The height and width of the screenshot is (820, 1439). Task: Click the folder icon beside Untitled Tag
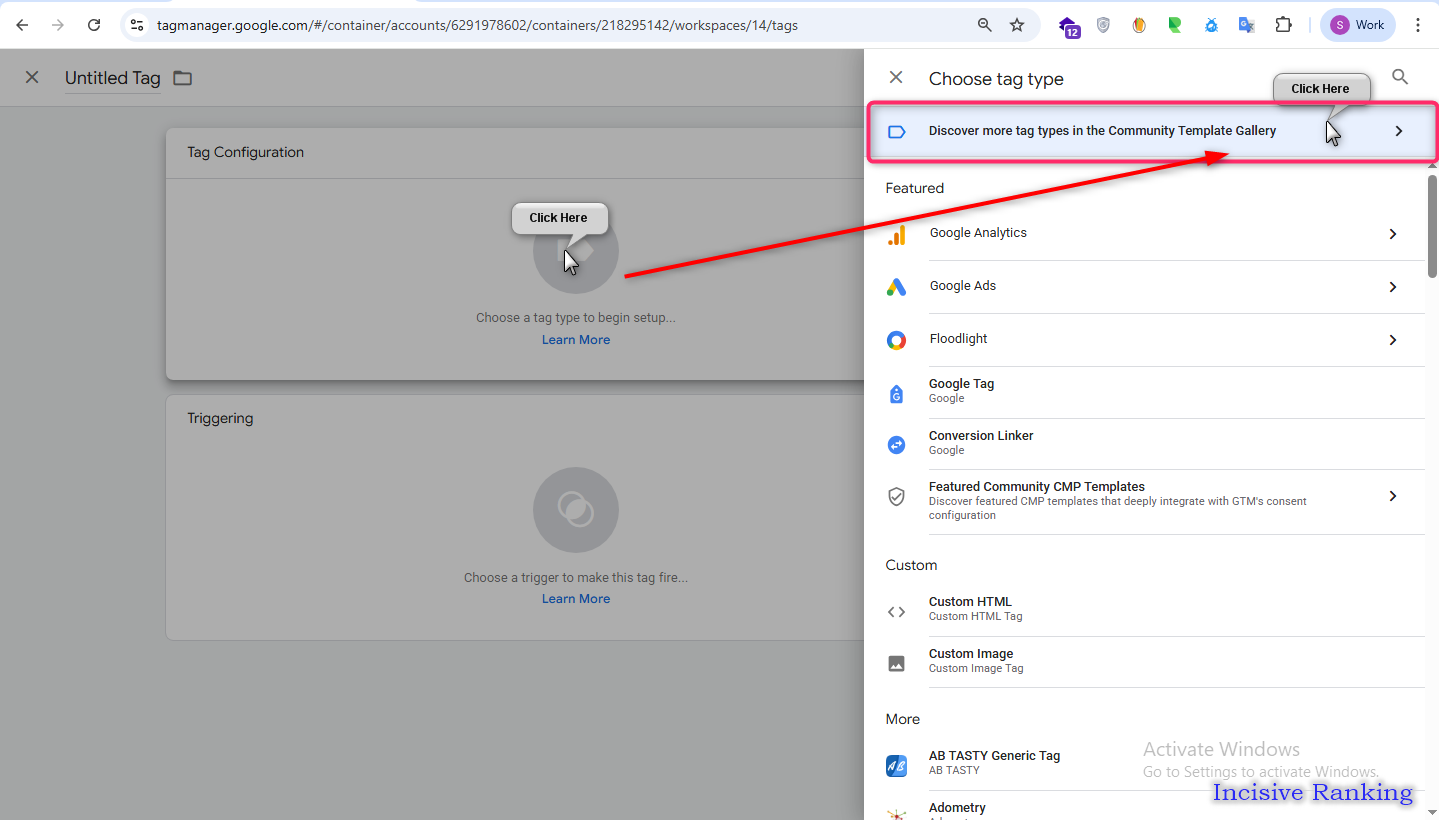coord(182,78)
